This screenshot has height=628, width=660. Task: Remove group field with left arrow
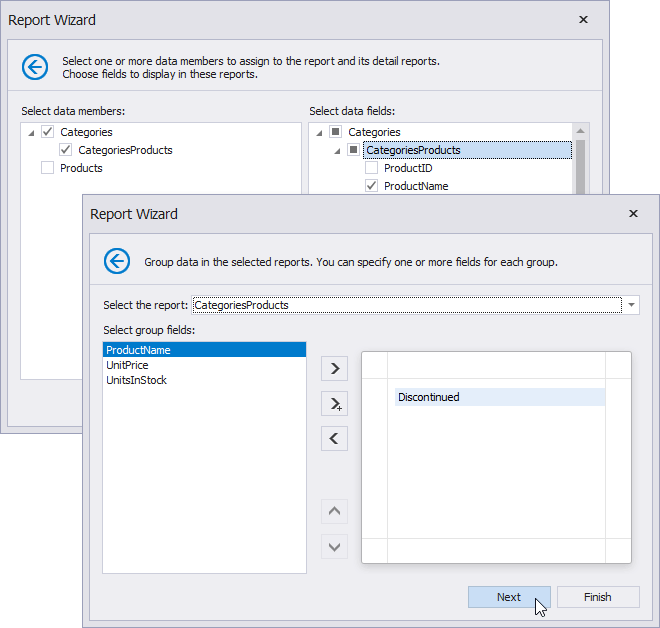[334, 438]
